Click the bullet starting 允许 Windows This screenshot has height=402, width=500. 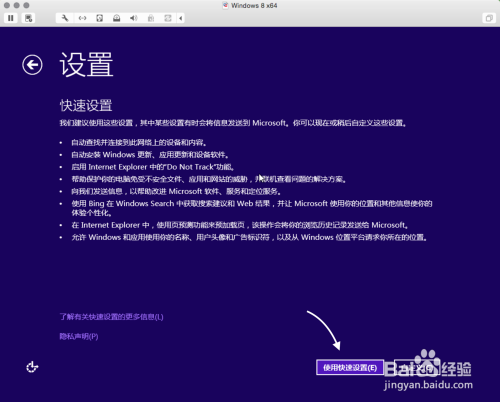(249, 237)
